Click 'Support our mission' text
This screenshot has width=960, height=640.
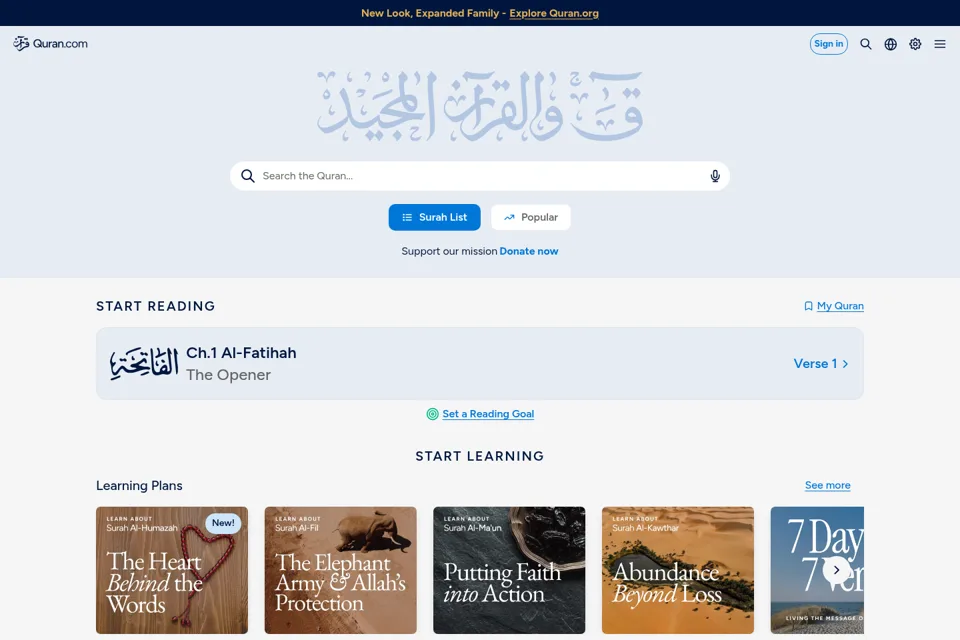pyautogui.click(x=449, y=251)
